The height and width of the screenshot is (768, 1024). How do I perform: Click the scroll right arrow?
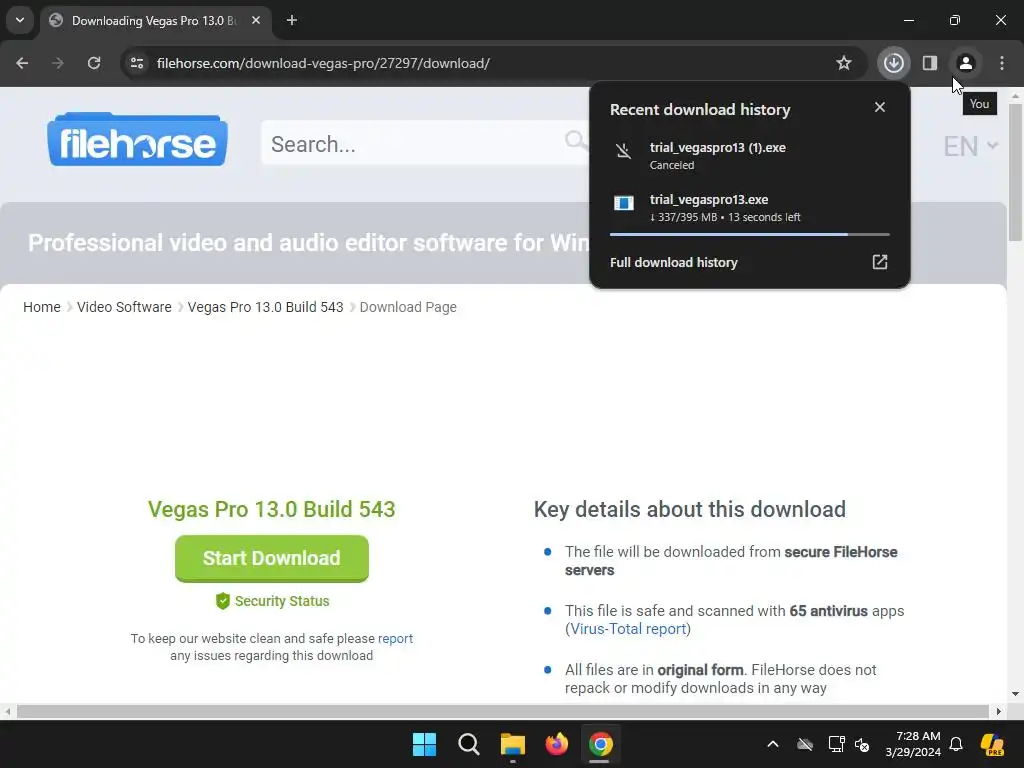tap(998, 711)
